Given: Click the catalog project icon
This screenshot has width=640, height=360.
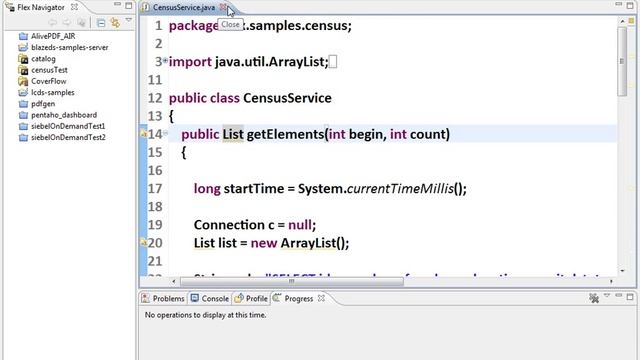Looking at the screenshot, I should tap(23, 59).
